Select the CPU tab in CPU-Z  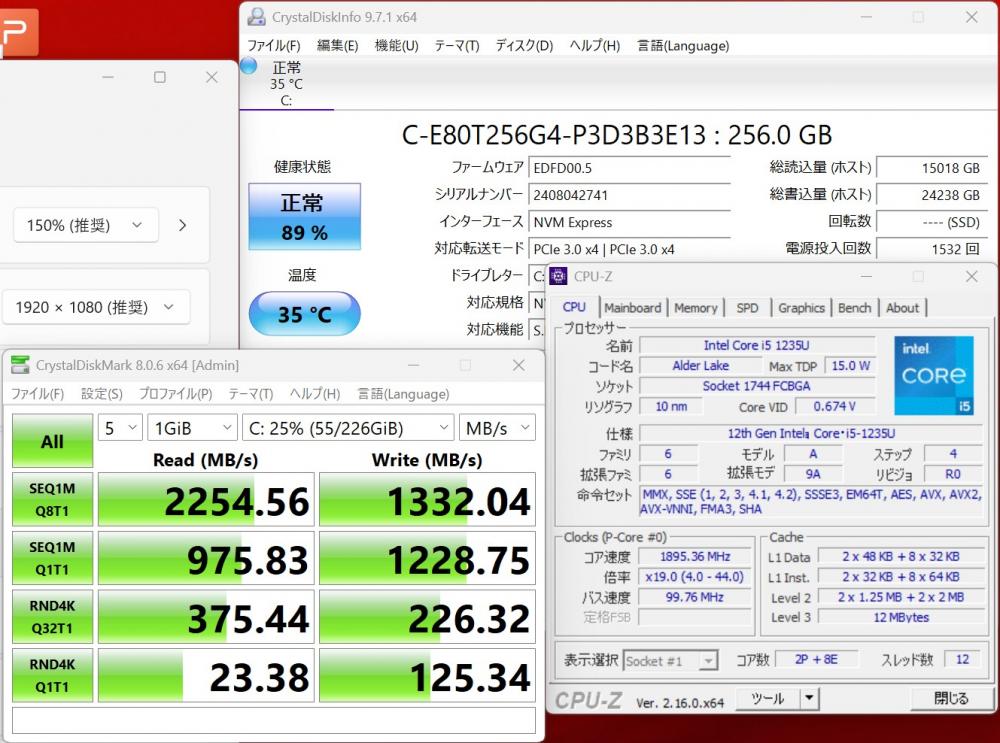click(x=574, y=307)
